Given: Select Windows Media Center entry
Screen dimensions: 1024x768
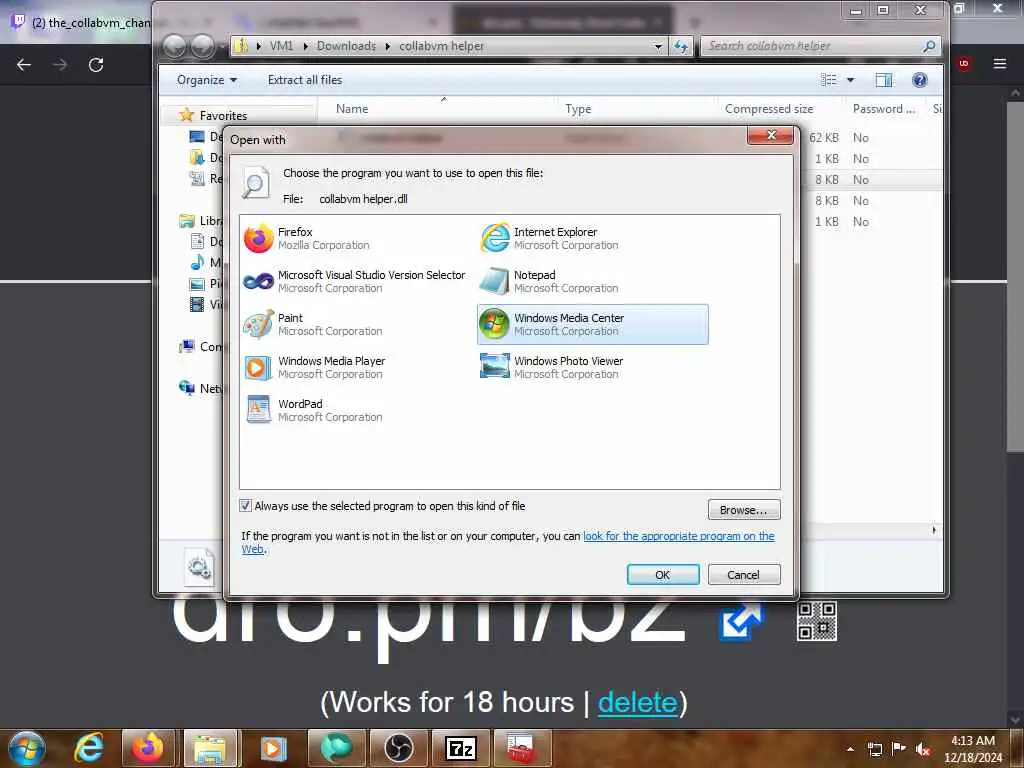Looking at the screenshot, I should (x=593, y=324).
